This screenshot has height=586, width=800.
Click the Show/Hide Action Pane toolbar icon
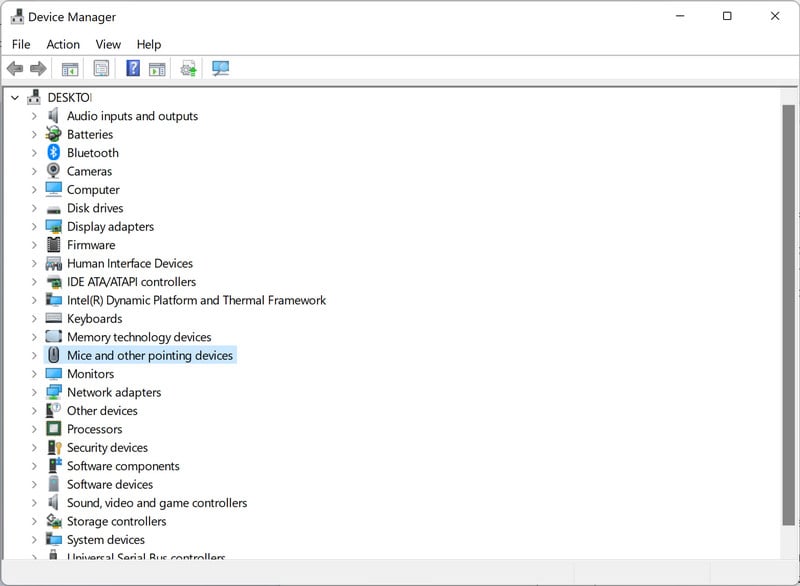tap(157, 69)
